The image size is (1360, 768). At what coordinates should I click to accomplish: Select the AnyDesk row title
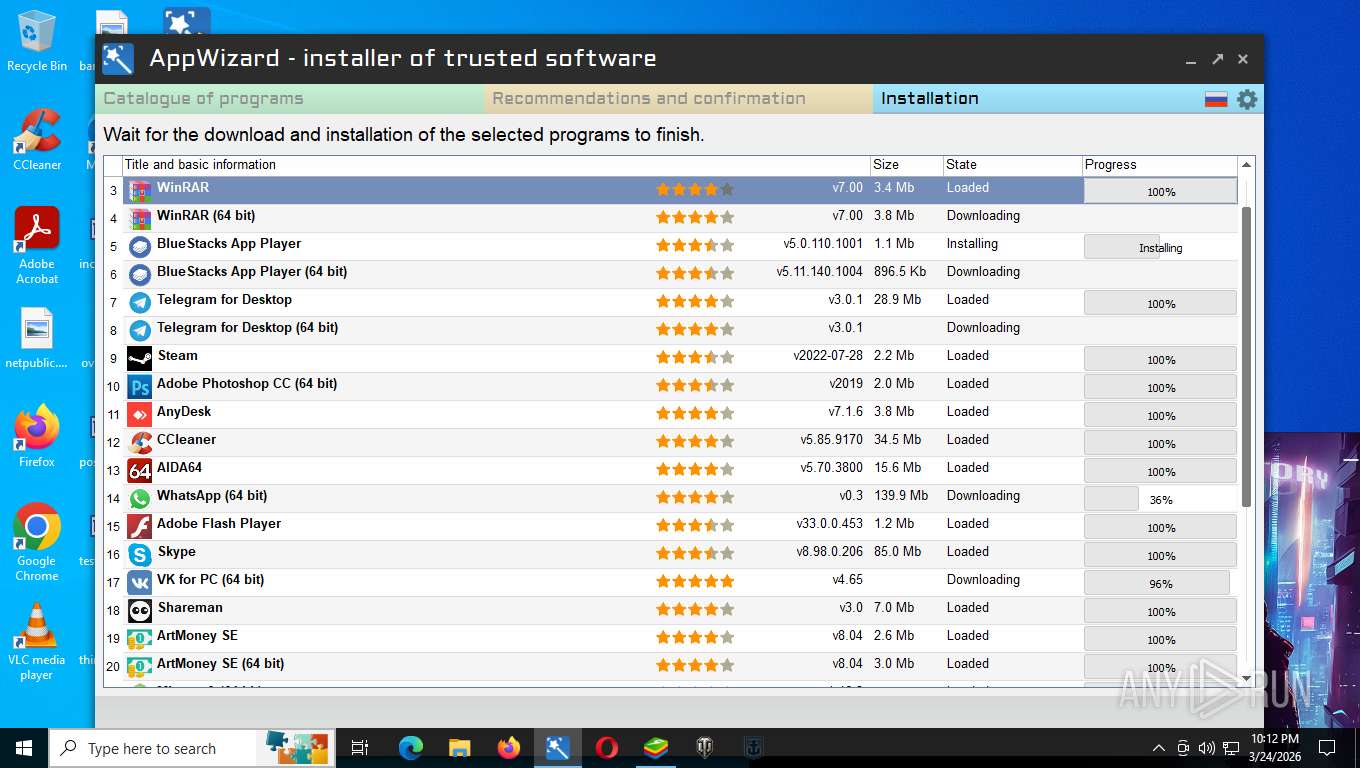[x=184, y=411]
